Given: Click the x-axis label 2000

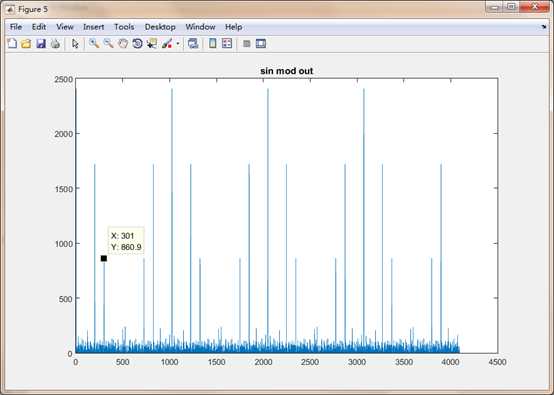Looking at the screenshot, I should coord(263,362).
